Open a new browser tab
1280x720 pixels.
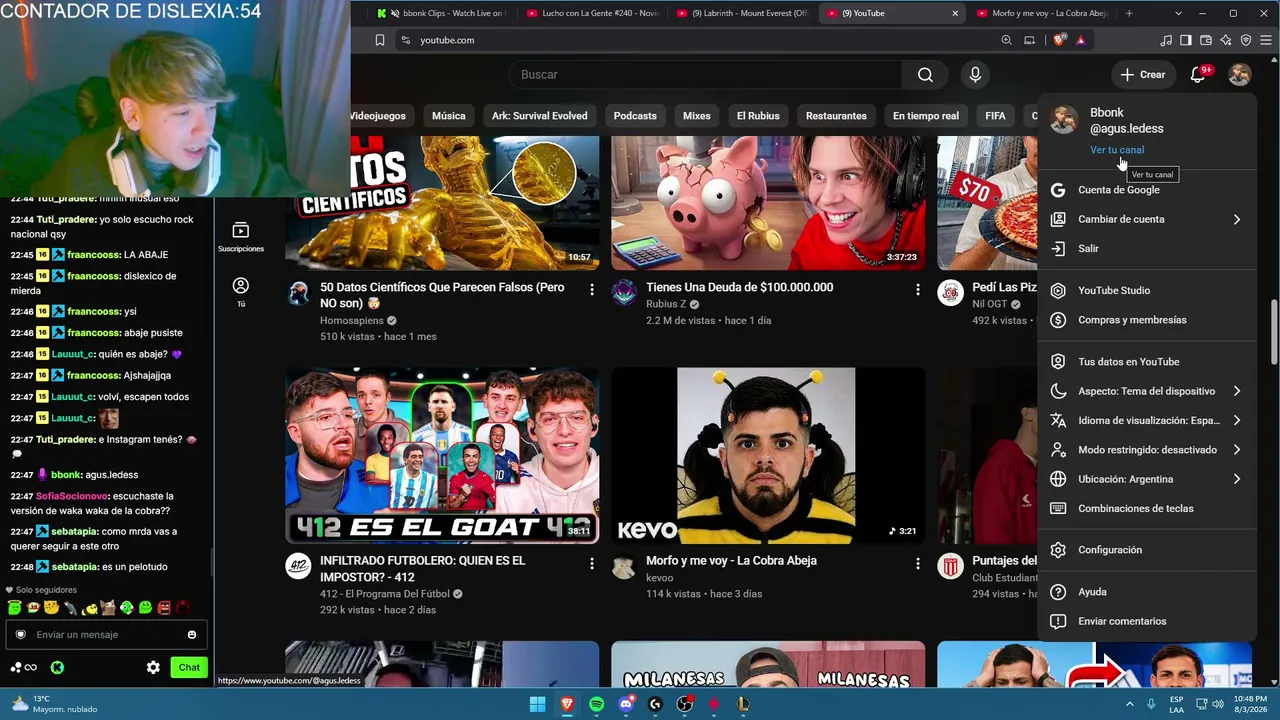click(1129, 13)
